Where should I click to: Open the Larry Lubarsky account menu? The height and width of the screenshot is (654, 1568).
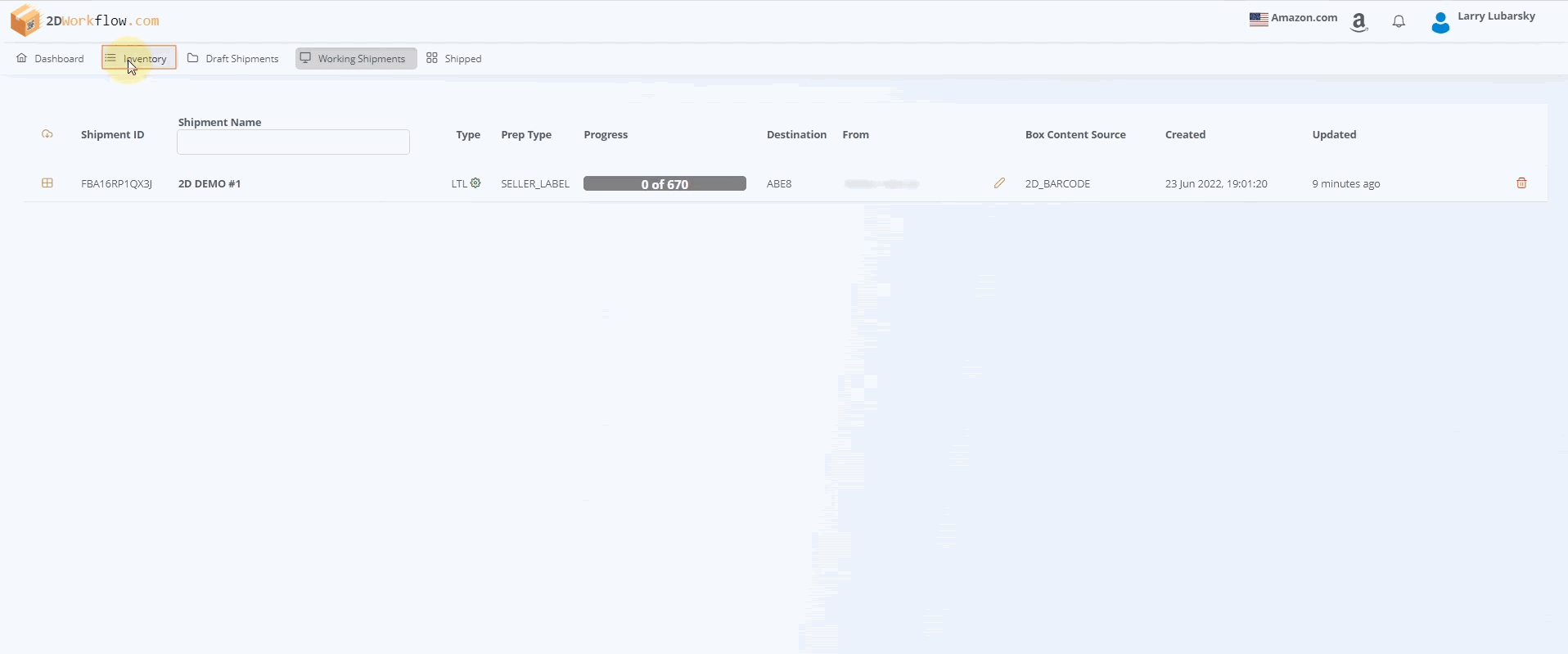point(1496,16)
